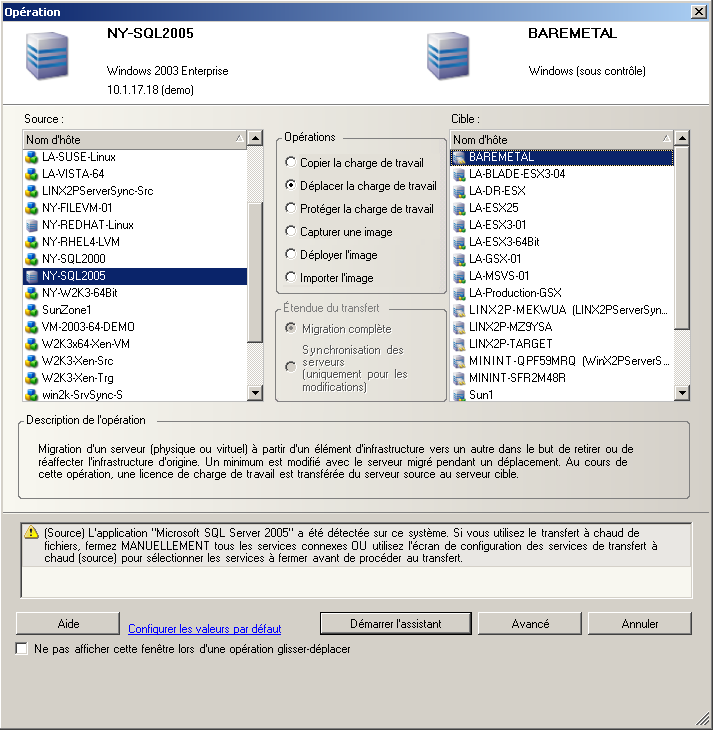Click the NY-W2K3-64Bit host icon
713x730 pixels.
pyautogui.click(x=31, y=293)
